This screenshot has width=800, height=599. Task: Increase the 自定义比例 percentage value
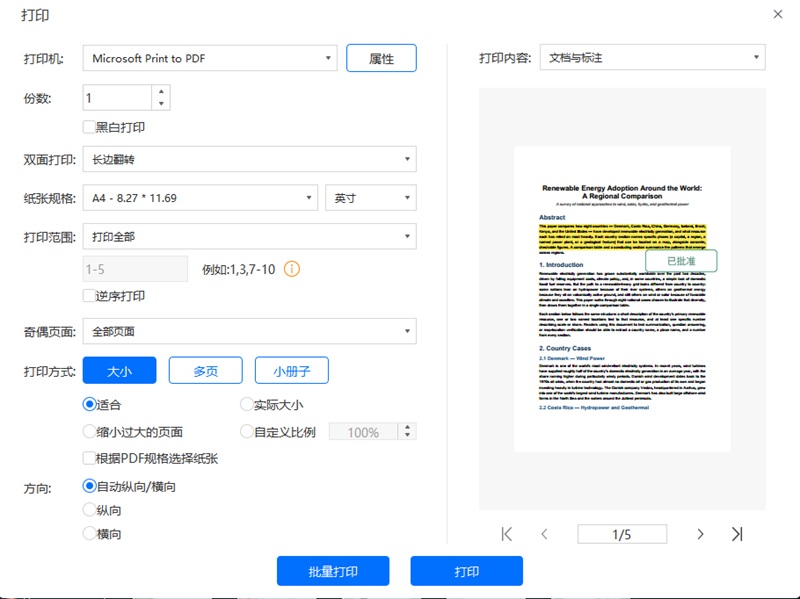tap(407, 427)
